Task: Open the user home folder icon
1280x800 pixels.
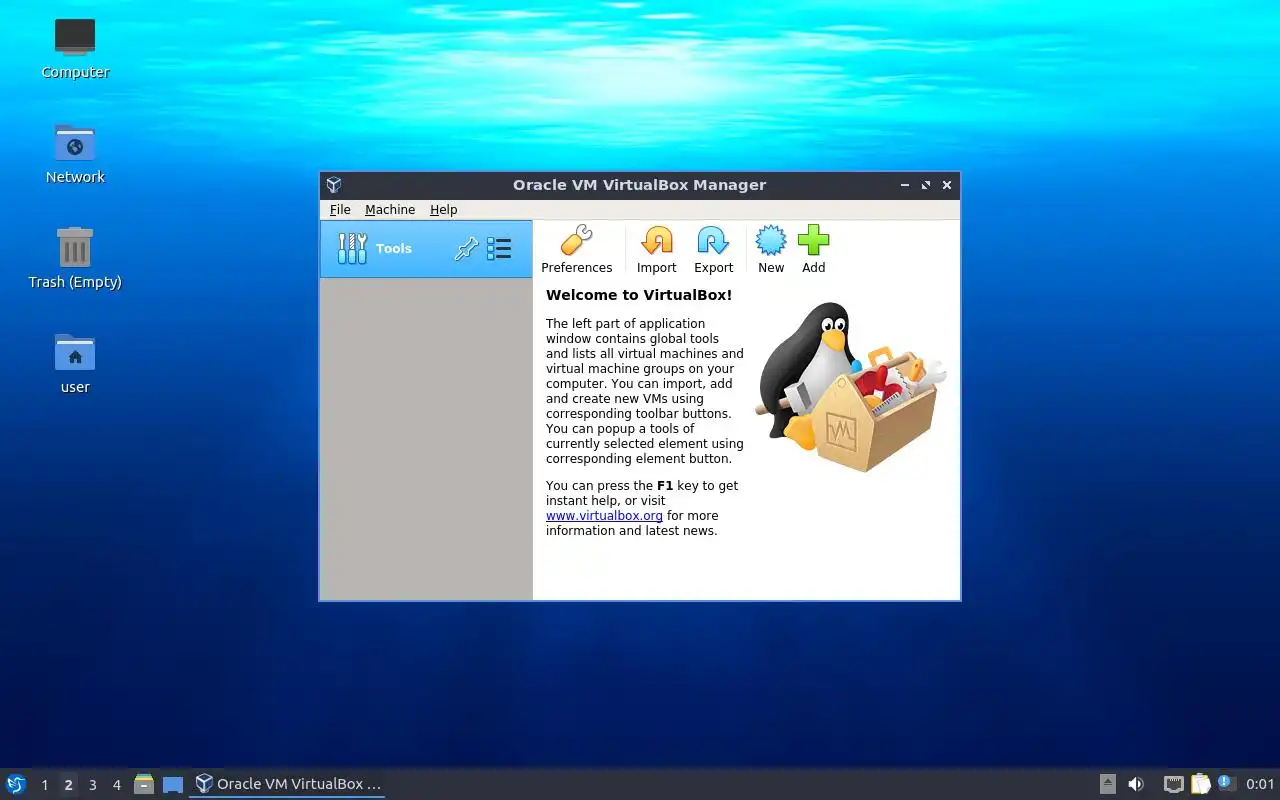Action: tap(75, 364)
